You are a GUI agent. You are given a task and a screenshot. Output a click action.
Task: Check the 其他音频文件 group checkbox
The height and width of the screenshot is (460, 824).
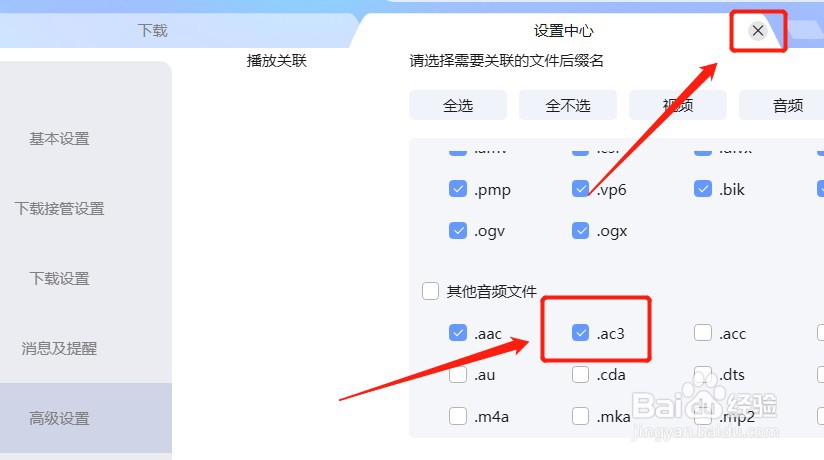coord(430,291)
